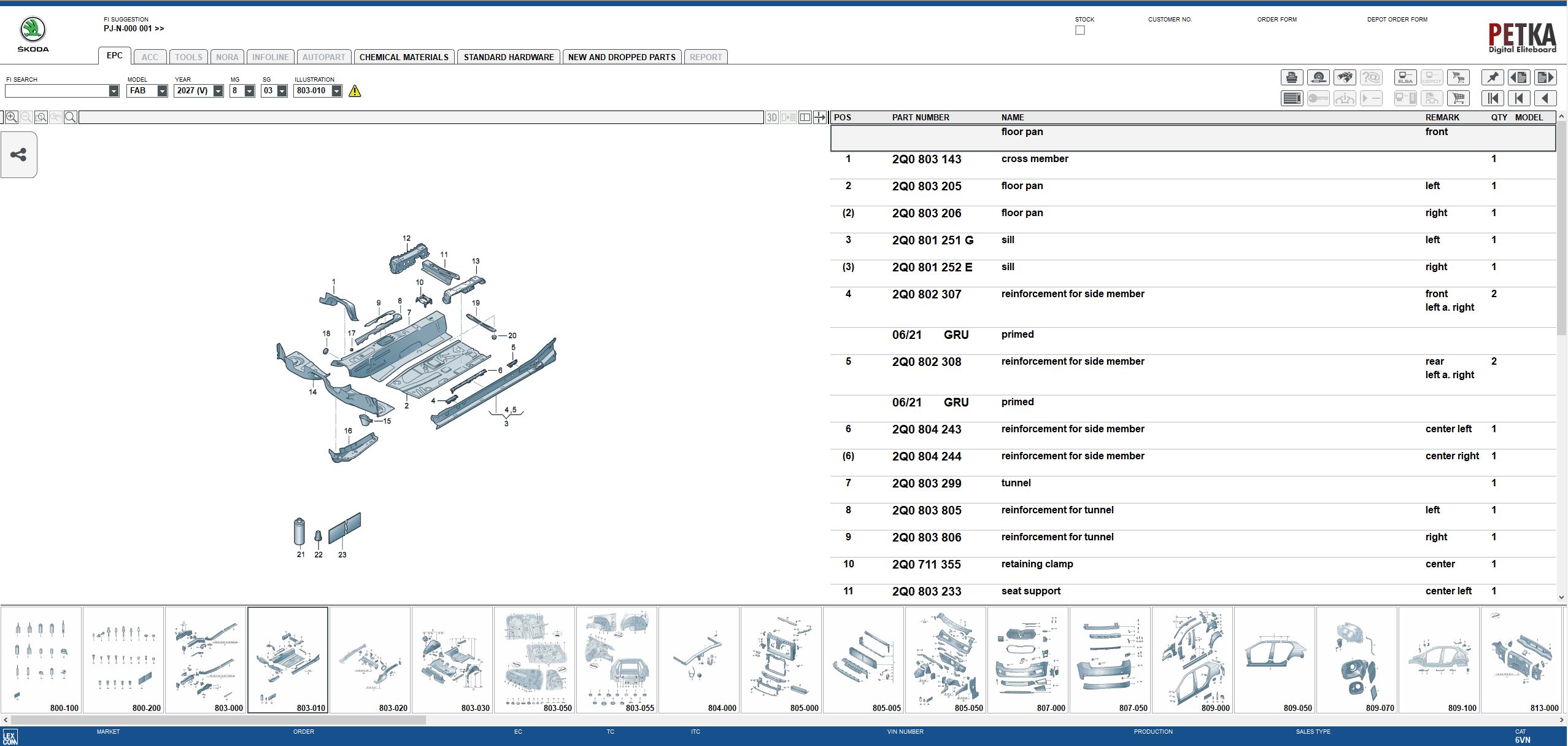Click callout number 12 in illustration
Screen dimensions: 1568x746
point(406,238)
